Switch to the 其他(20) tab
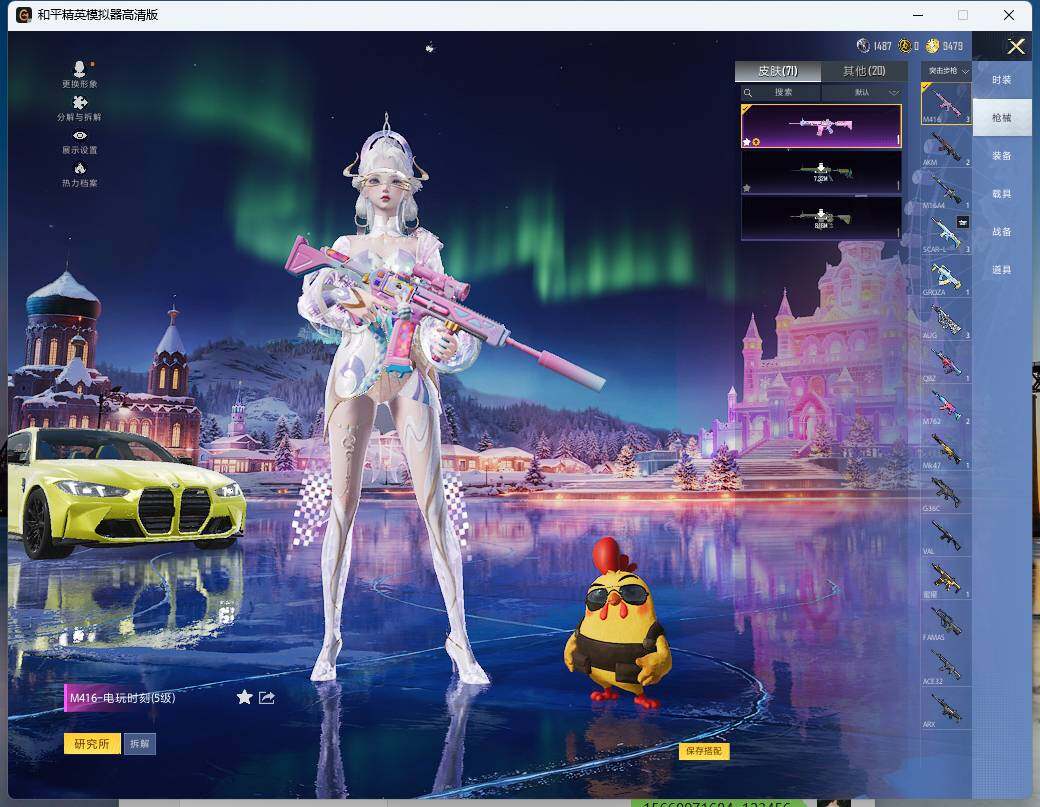Image resolution: width=1040 pixels, height=807 pixels. 864,71
